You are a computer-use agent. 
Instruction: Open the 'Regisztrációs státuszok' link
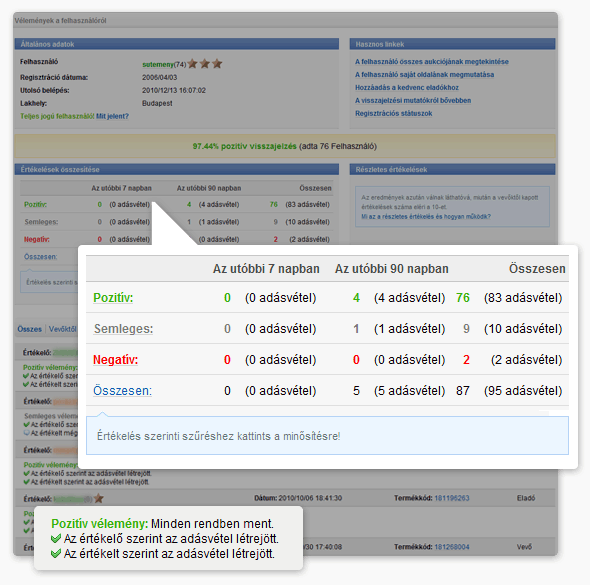coord(394,113)
